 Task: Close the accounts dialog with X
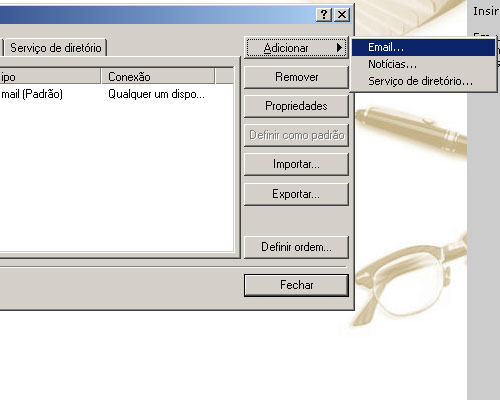coord(342,15)
